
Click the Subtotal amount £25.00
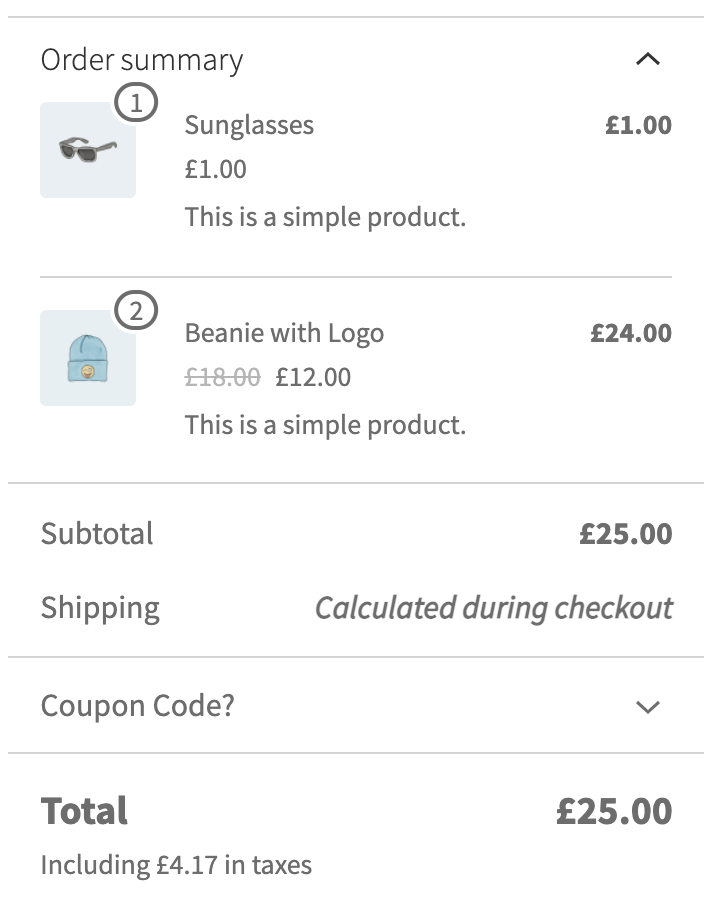pyautogui.click(x=625, y=533)
